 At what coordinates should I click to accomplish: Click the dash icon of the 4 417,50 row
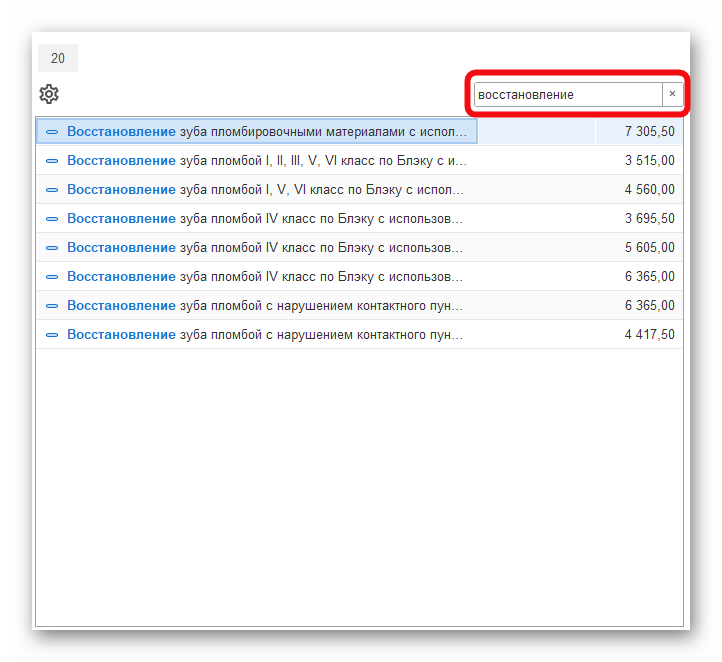pyautogui.click(x=52, y=335)
